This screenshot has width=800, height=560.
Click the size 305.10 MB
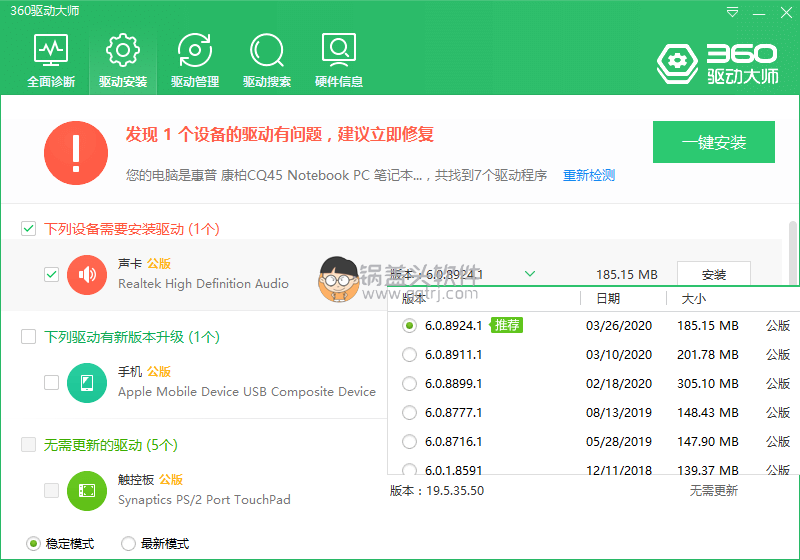coord(708,384)
